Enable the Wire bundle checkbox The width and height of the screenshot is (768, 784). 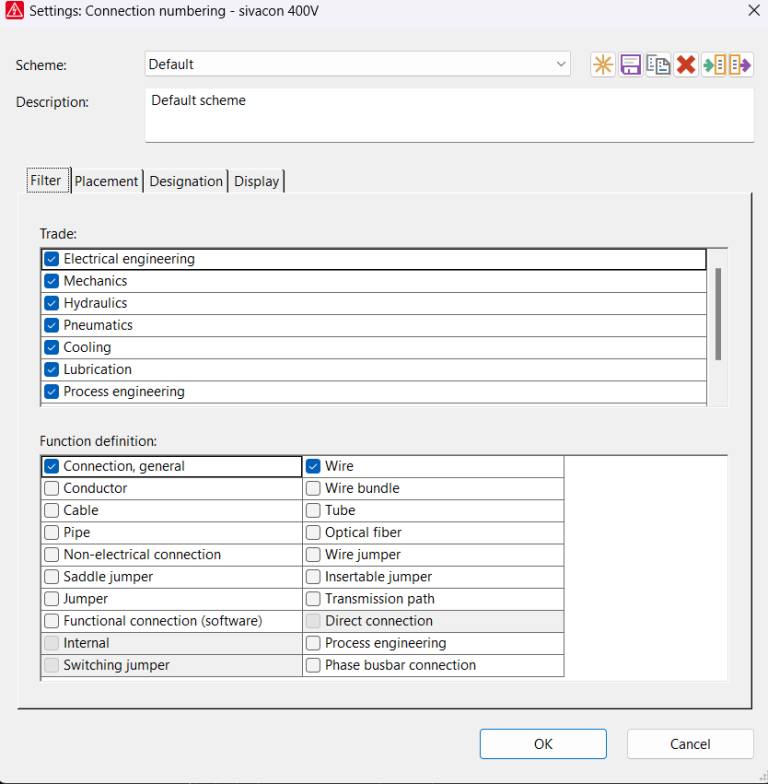coord(313,488)
